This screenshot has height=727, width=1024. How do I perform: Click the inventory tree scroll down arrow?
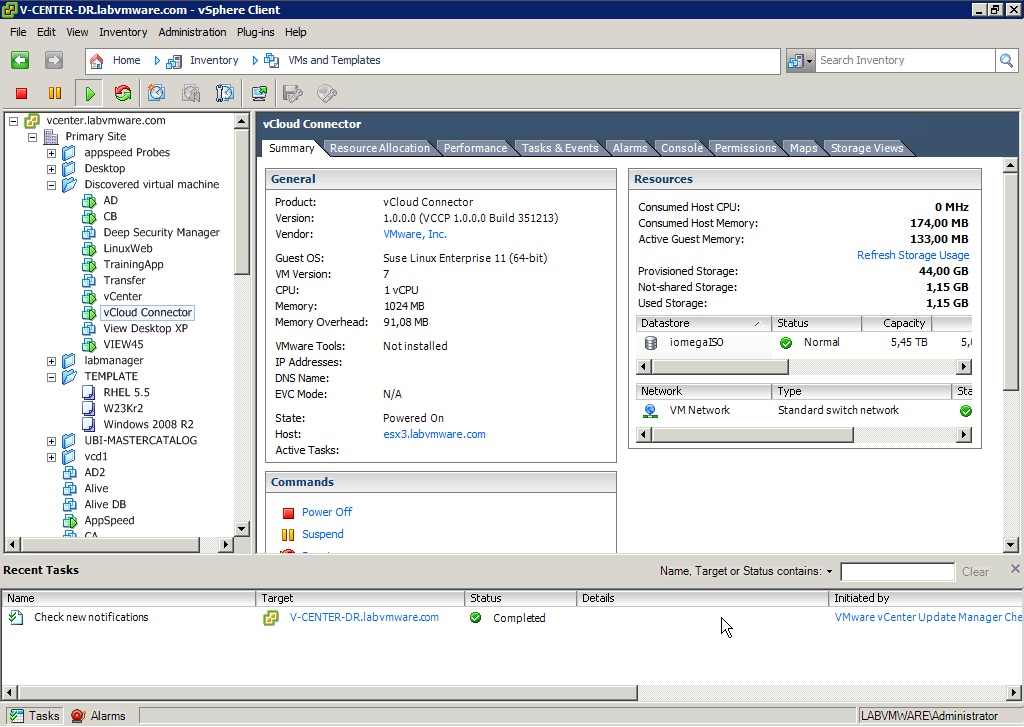pyautogui.click(x=242, y=528)
